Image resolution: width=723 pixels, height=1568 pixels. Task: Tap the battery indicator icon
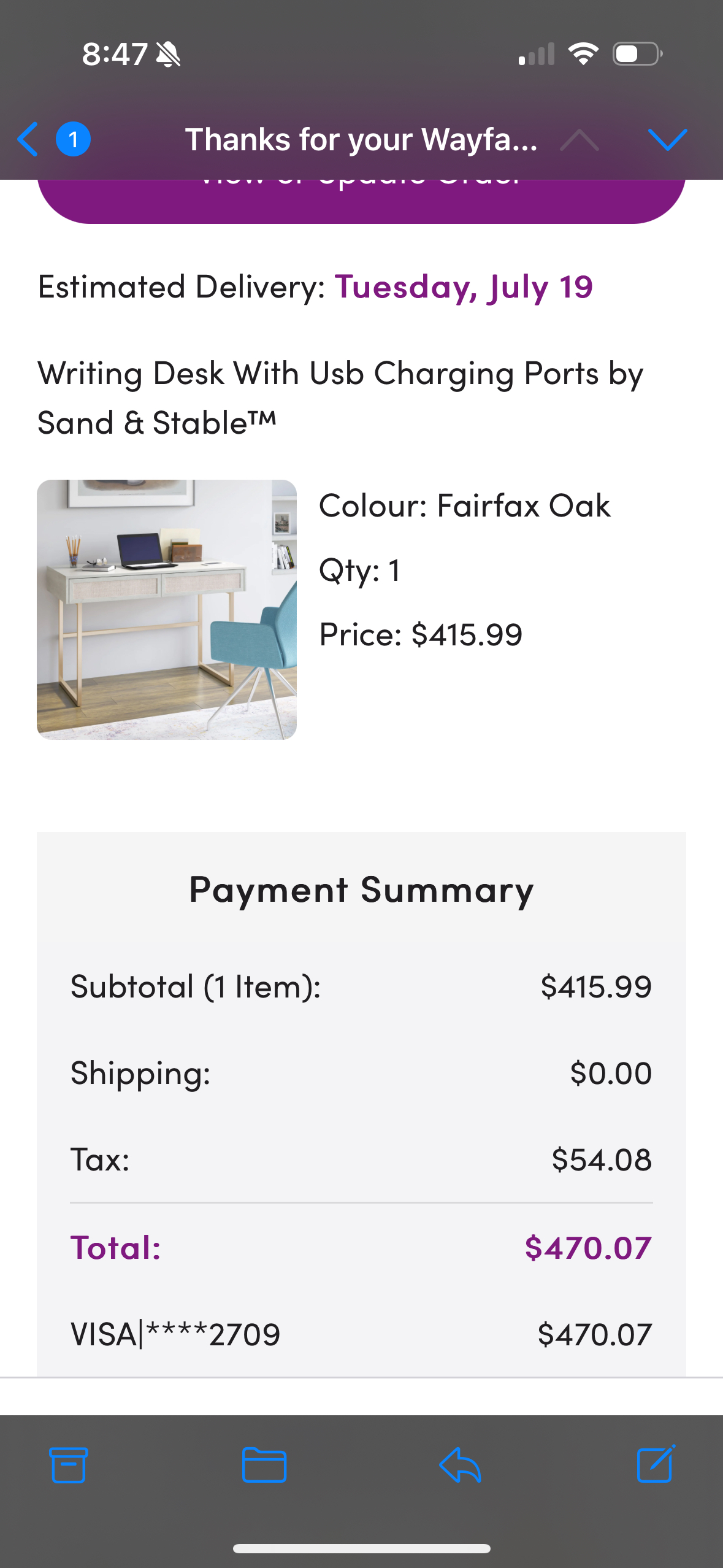[637, 54]
